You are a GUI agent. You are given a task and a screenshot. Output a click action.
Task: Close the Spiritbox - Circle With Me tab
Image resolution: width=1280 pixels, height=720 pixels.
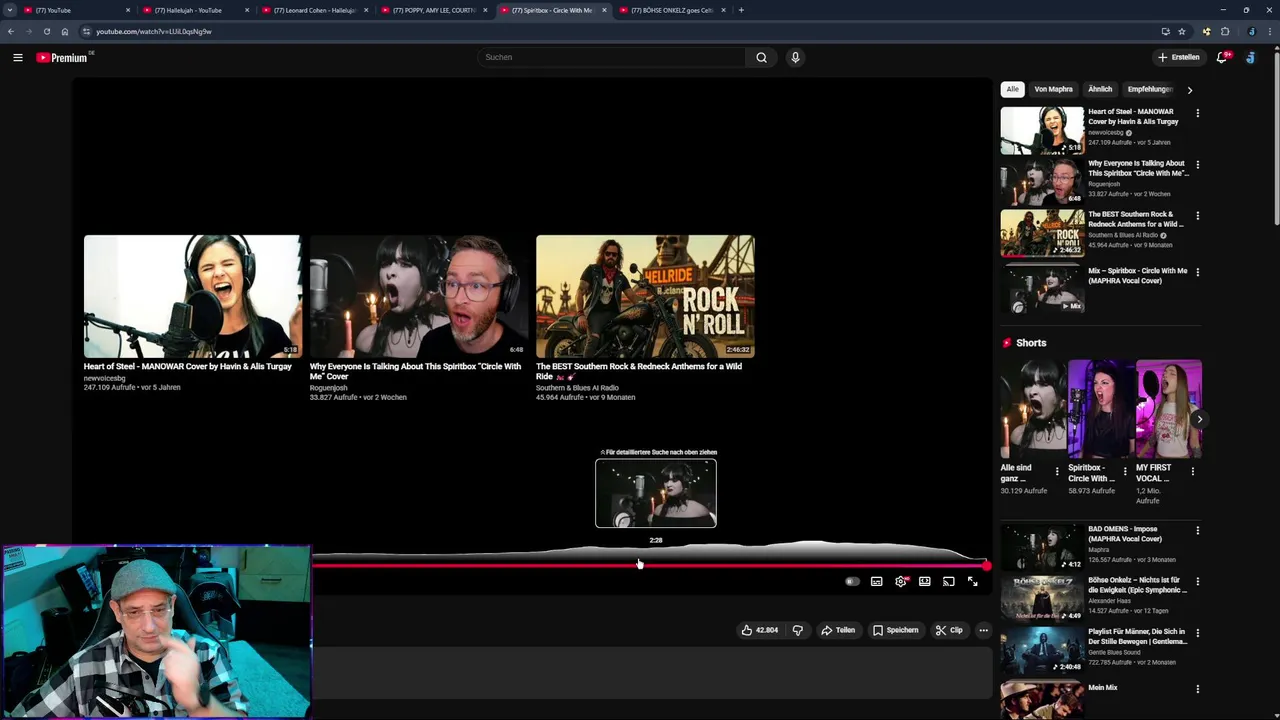[x=604, y=10]
